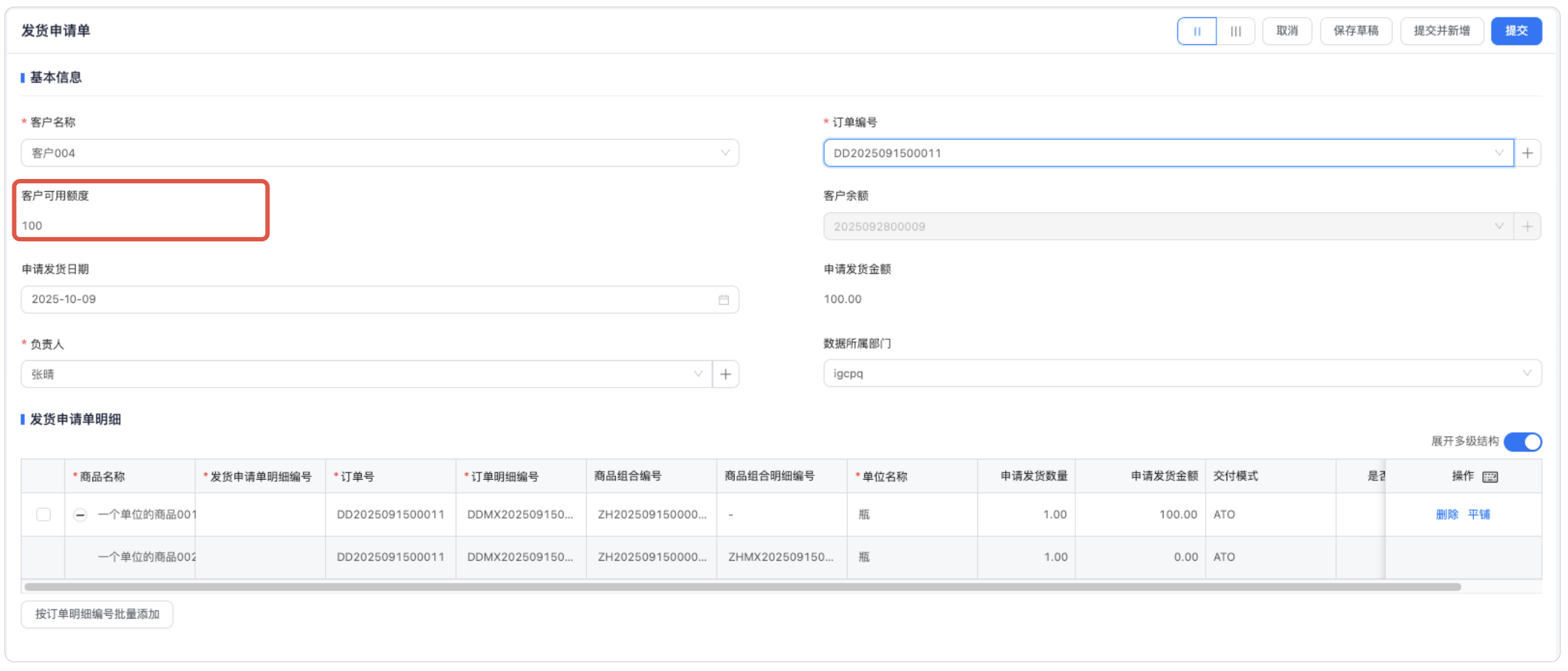Click plus icon beside 客户余额 field

click(1527, 227)
